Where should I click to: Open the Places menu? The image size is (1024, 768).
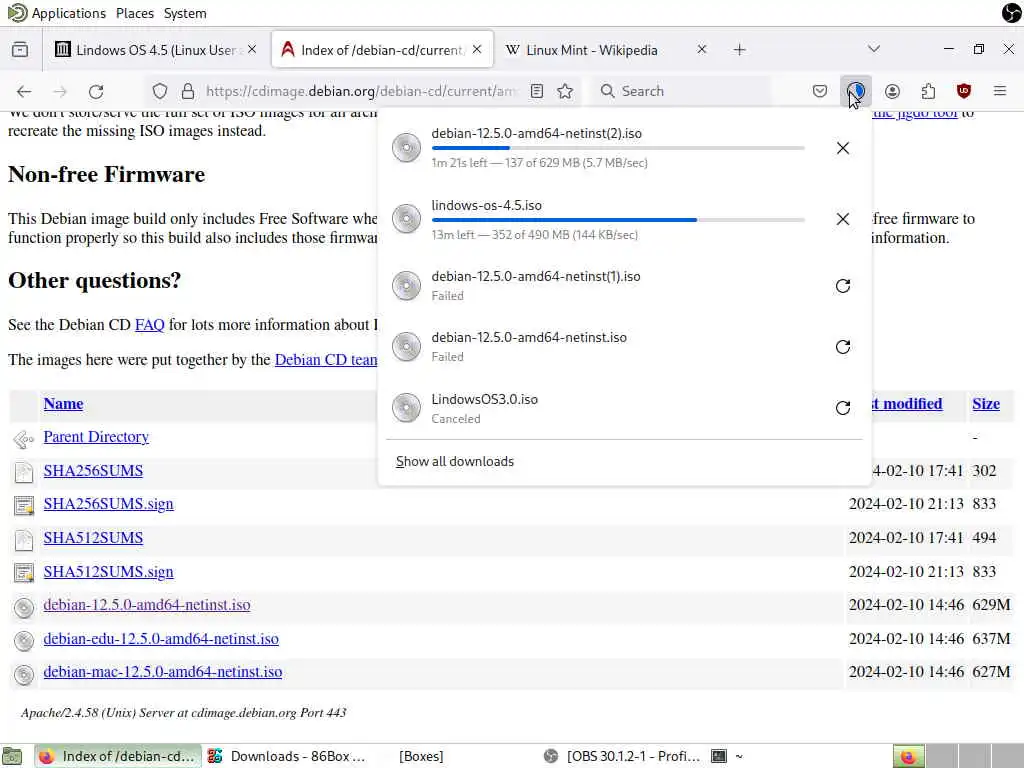(x=135, y=13)
